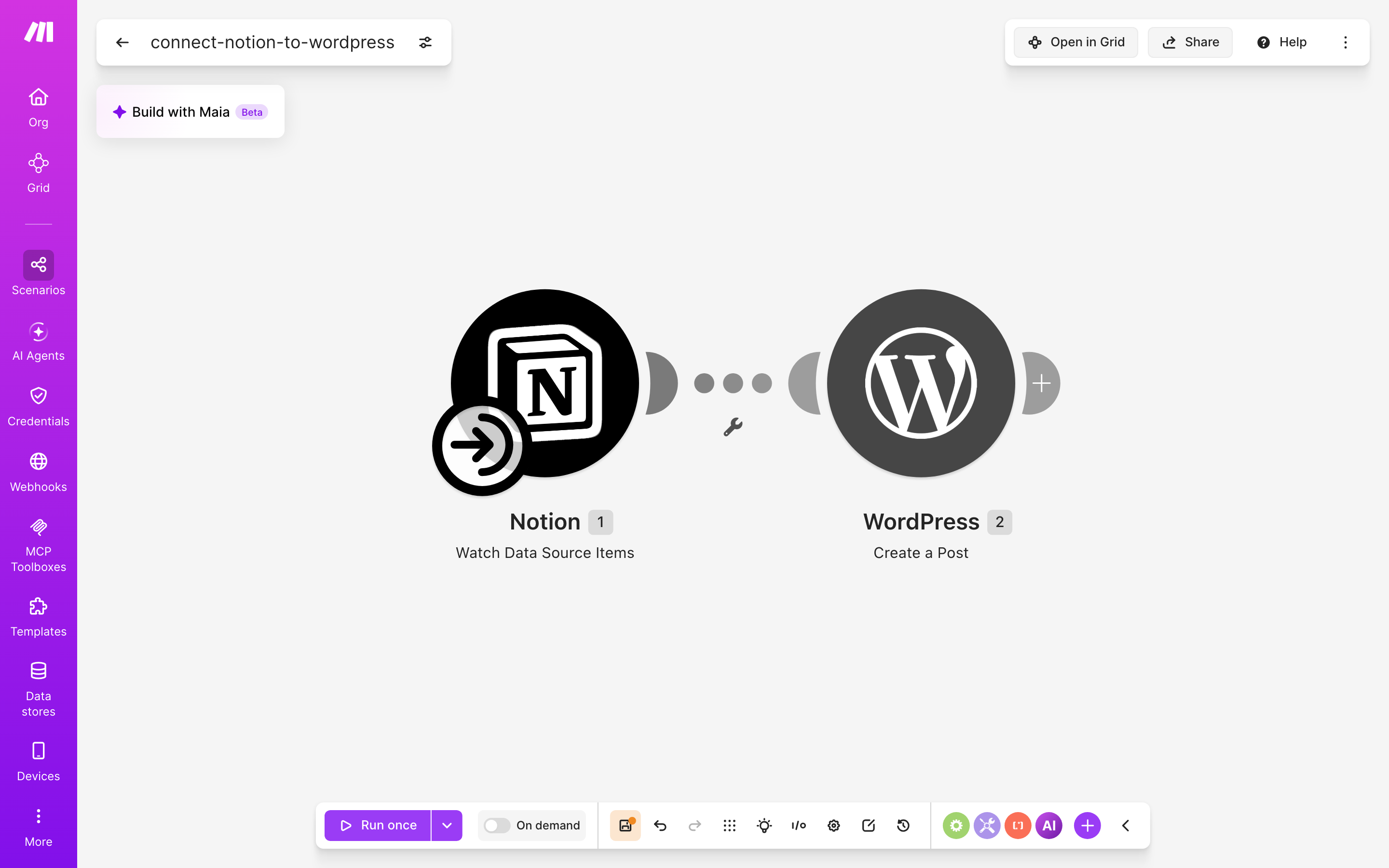Click the green Flow control gear icon

[955, 826]
